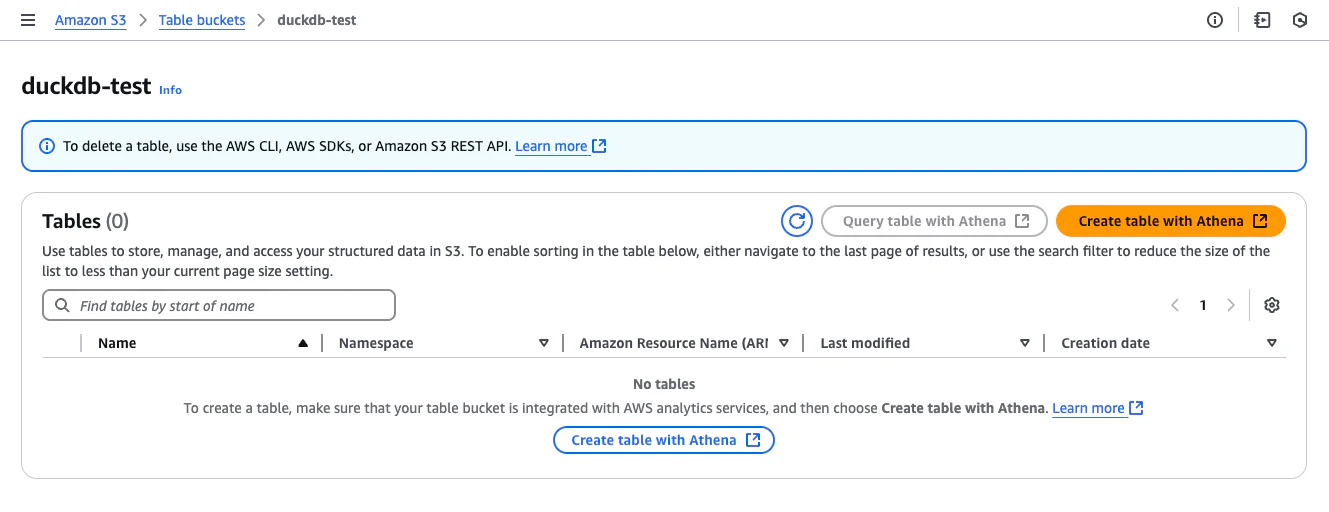
Task: Go to next page of tables
Action: [x=1231, y=305]
